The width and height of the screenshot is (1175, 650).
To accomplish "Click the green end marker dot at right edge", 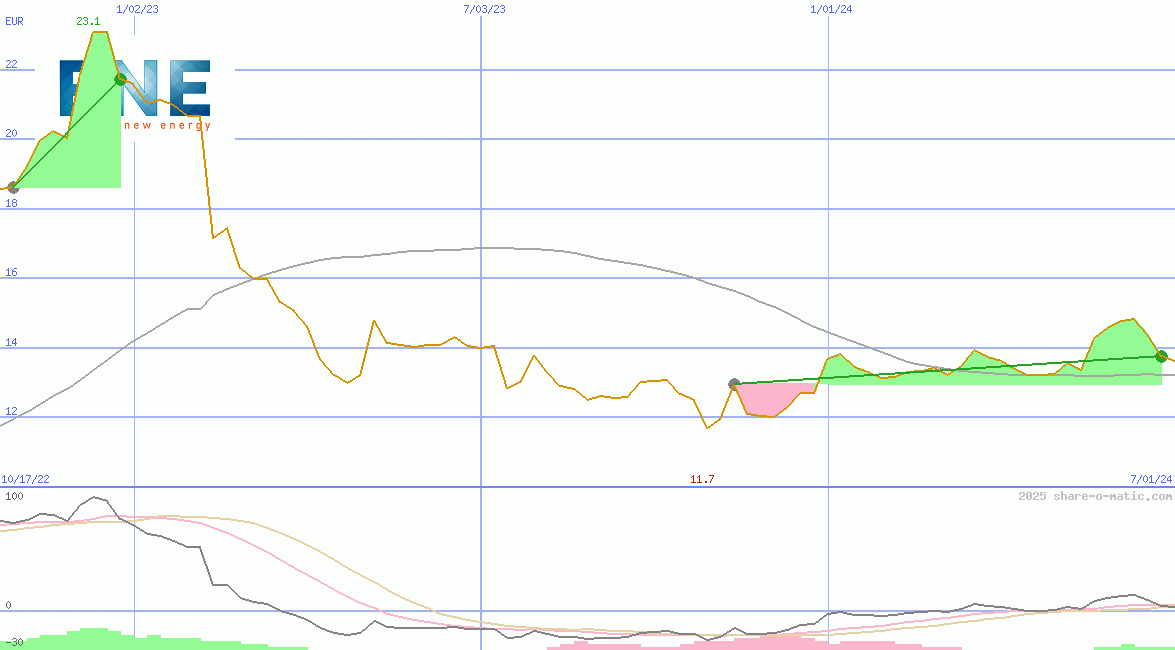I will (x=1161, y=356).
